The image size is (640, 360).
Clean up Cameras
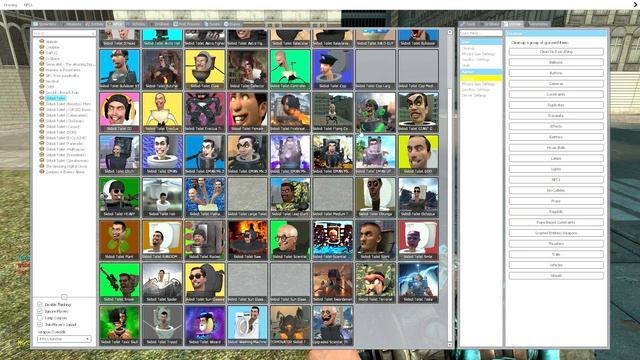pos(556,84)
